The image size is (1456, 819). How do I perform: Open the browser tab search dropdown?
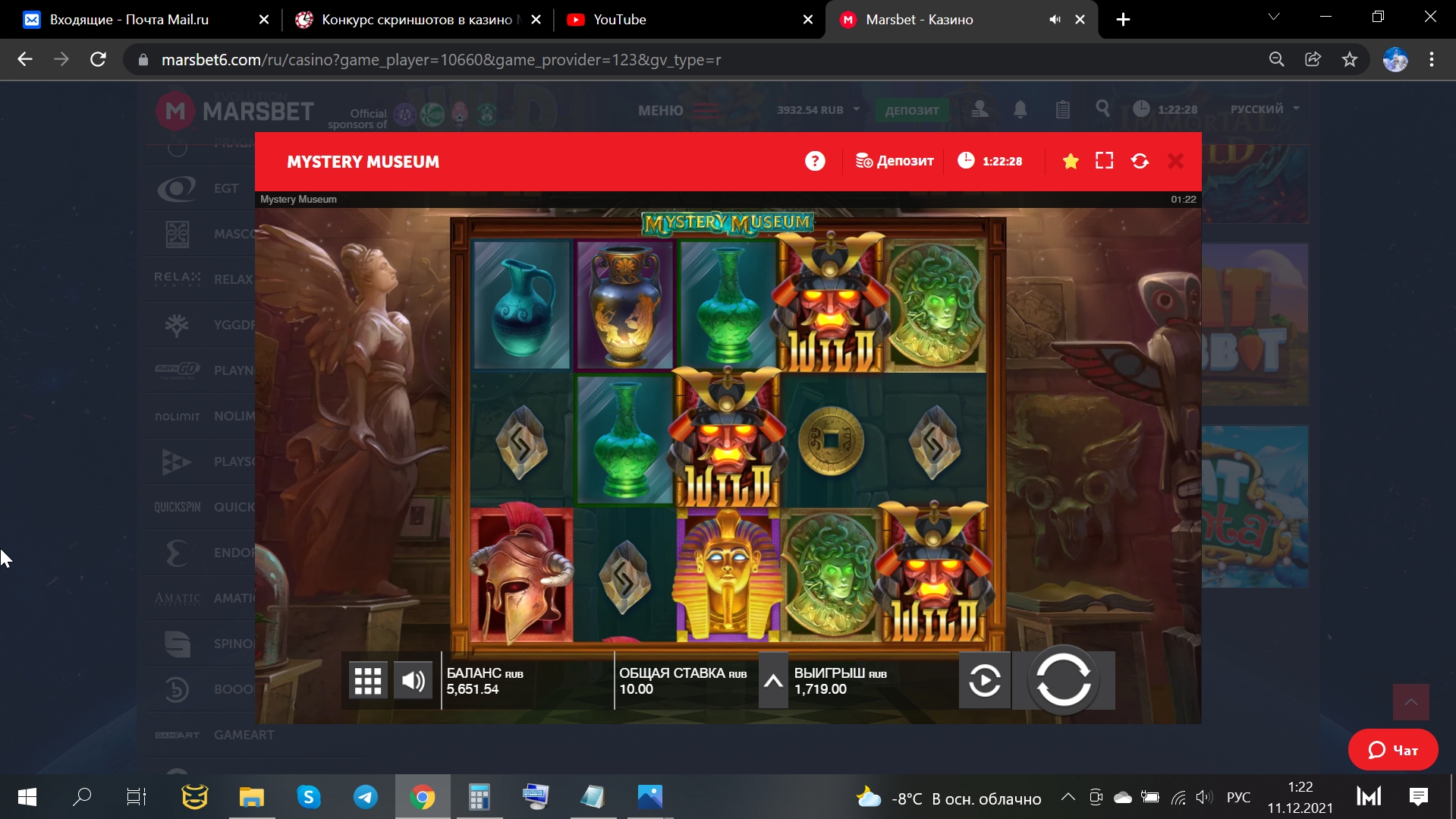pos(1274,17)
